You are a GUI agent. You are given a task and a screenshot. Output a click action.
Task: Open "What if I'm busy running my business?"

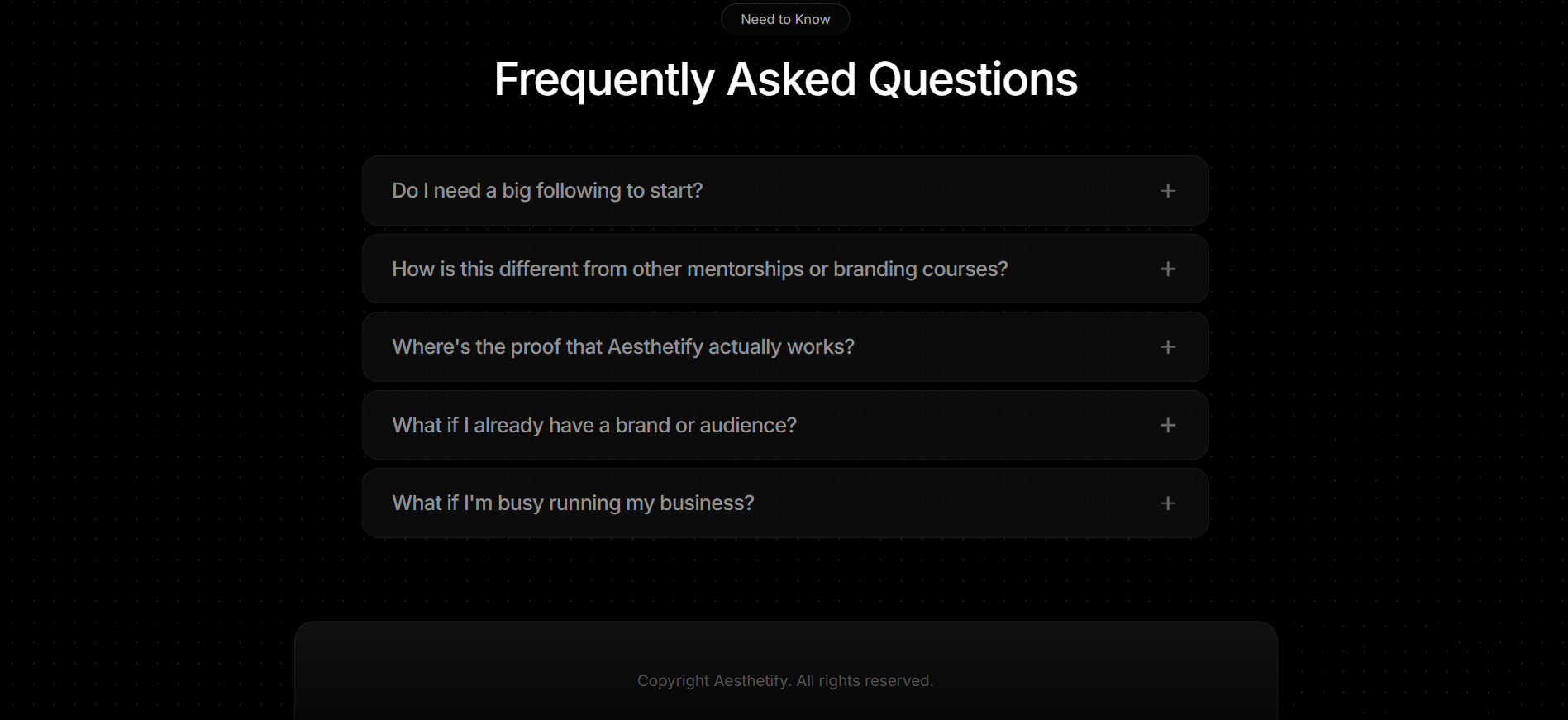coord(785,503)
